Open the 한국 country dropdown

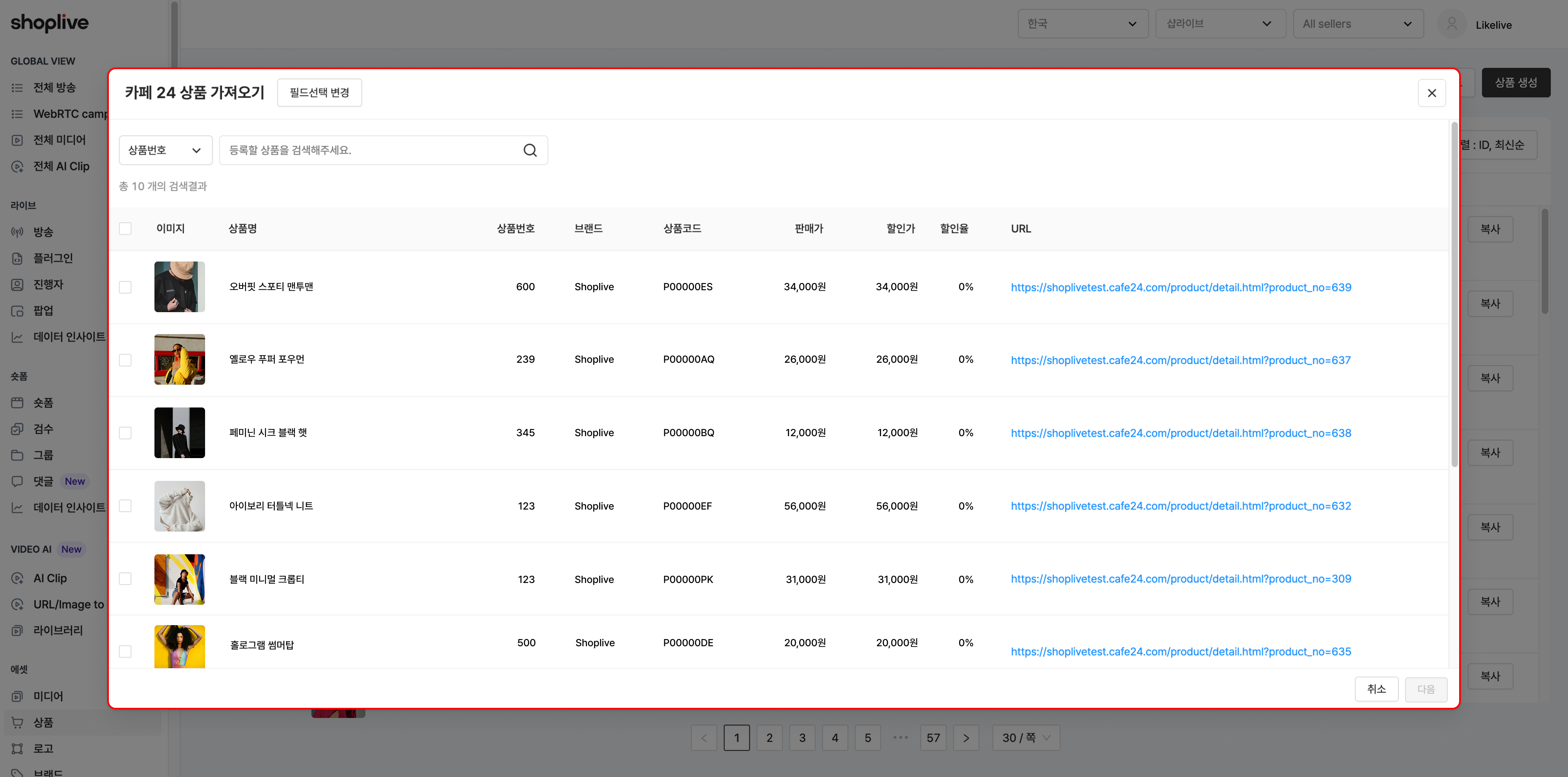pyautogui.click(x=1083, y=24)
